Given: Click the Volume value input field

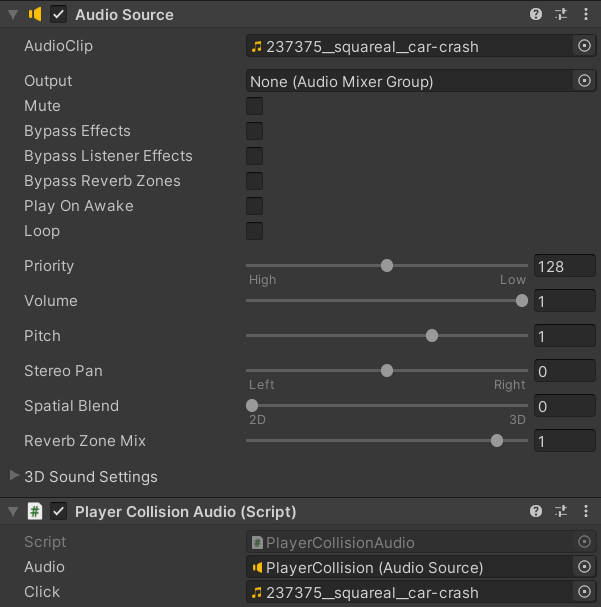Looking at the screenshot, I should click(564, 301).
